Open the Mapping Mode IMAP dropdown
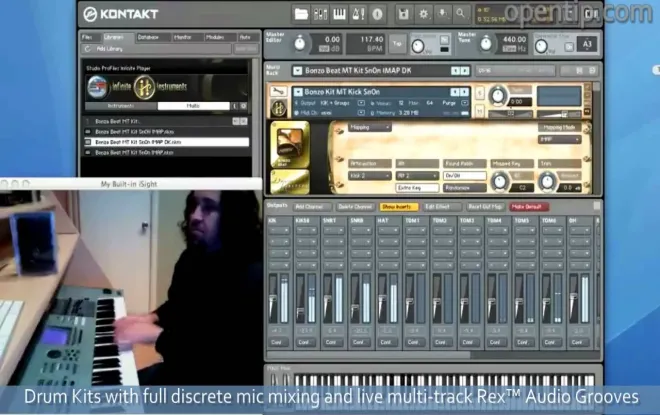 tap(559, 139)
